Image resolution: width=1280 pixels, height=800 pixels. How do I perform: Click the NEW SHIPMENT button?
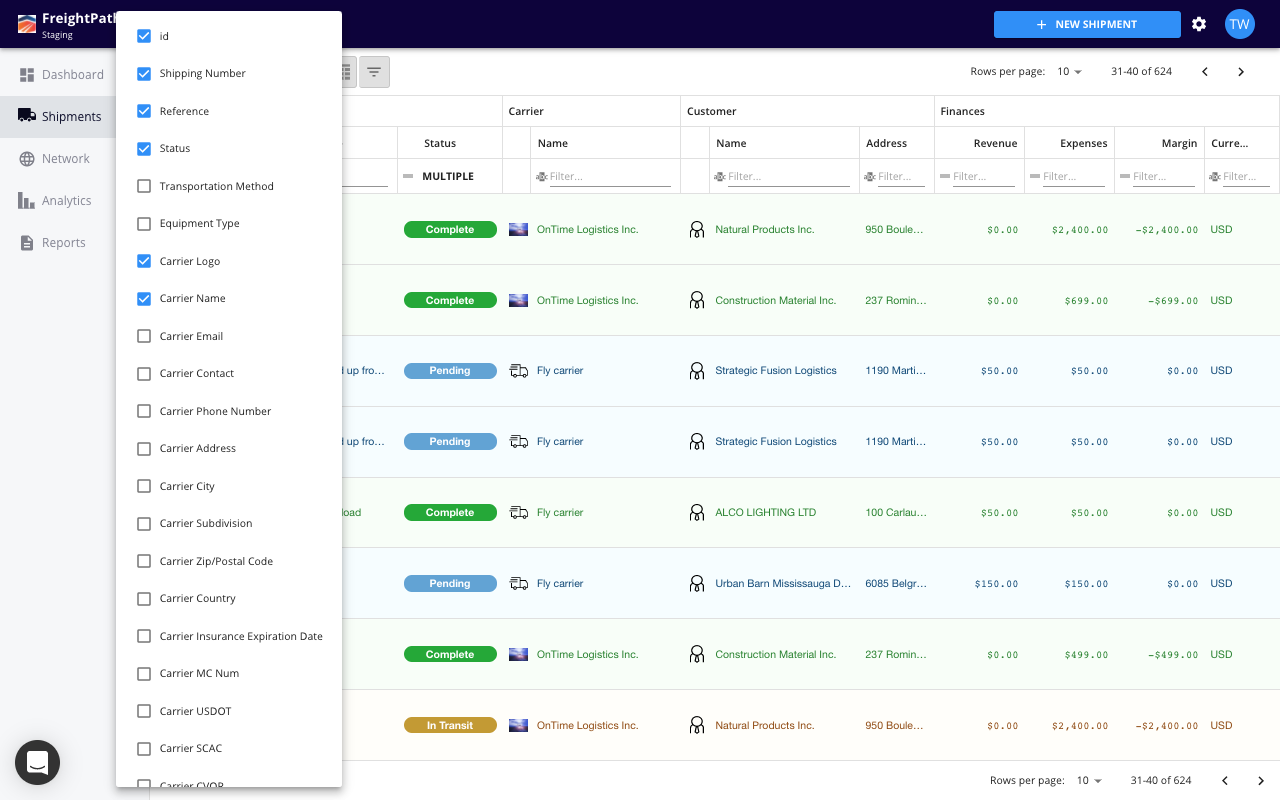[1087, 24]
